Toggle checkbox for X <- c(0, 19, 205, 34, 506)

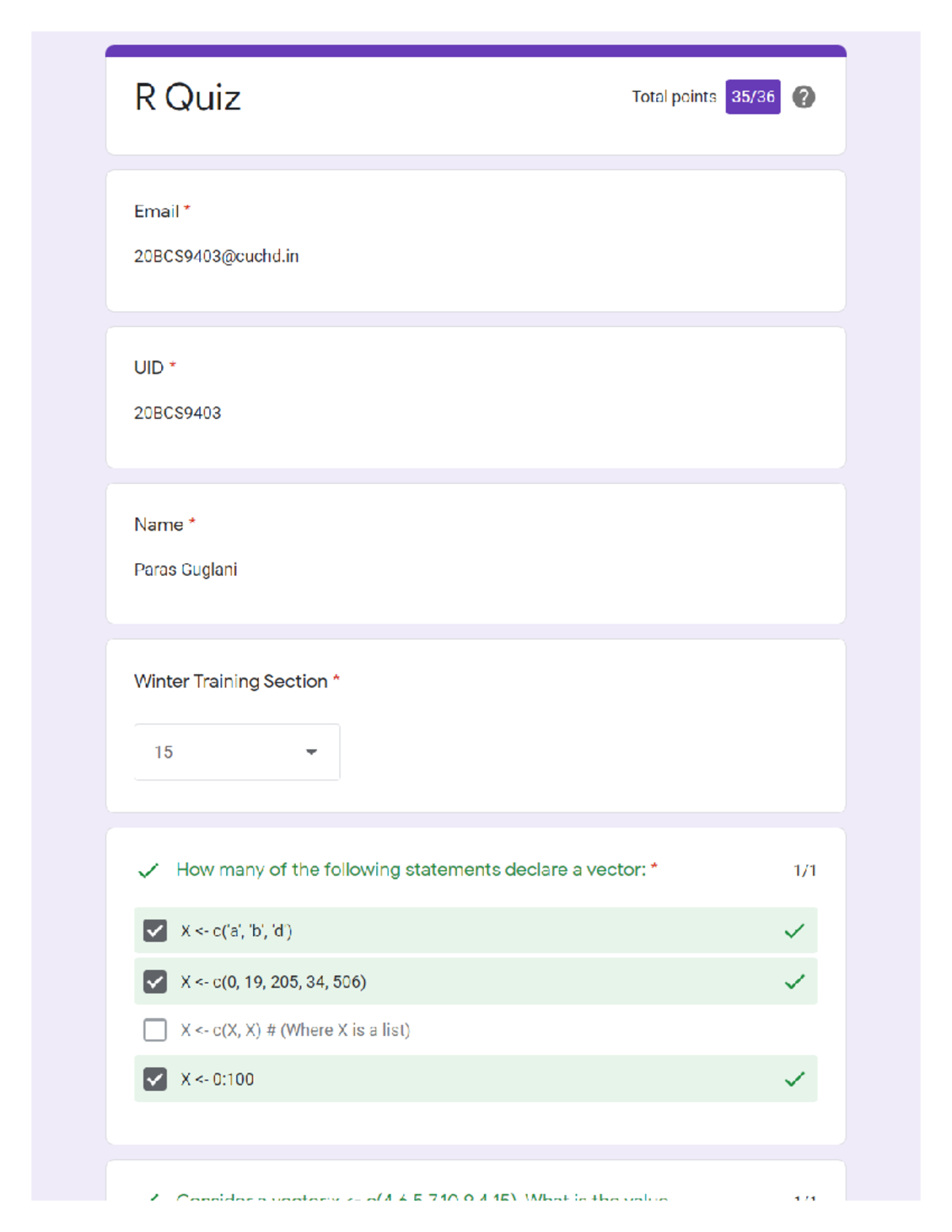(x=155, y=981)
